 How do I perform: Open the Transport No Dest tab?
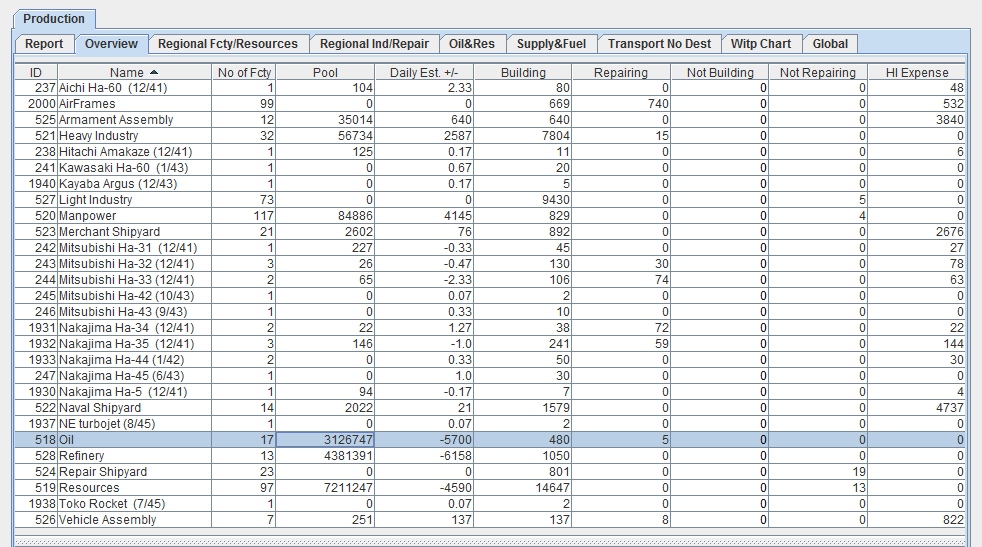(x=659, y=44)
